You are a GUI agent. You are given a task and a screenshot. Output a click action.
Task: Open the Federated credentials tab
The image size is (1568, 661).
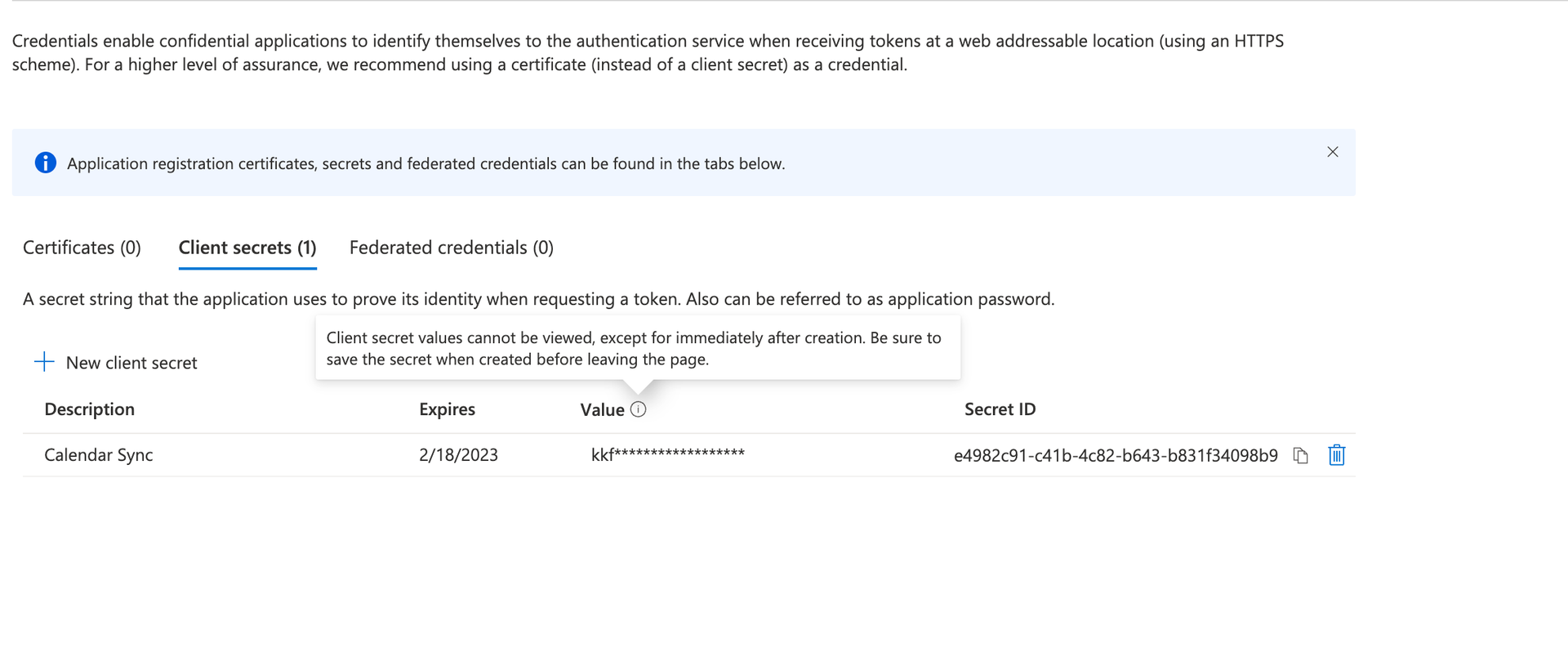tap(451, 247)
